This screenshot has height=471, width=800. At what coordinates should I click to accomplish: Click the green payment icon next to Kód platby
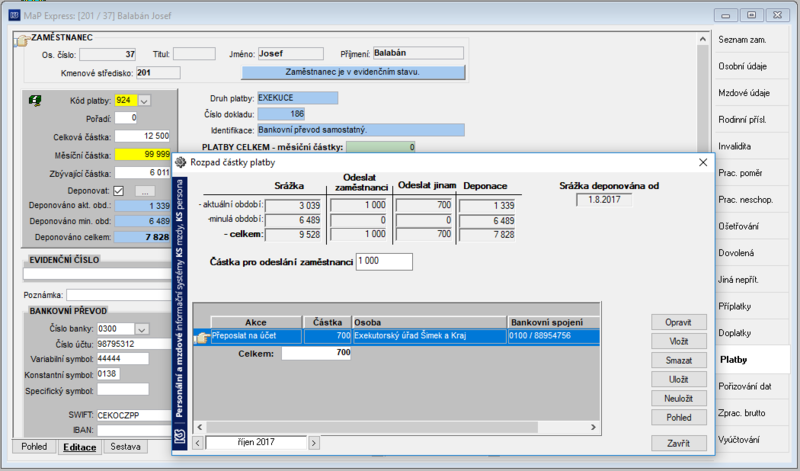[x=35, y=101]
